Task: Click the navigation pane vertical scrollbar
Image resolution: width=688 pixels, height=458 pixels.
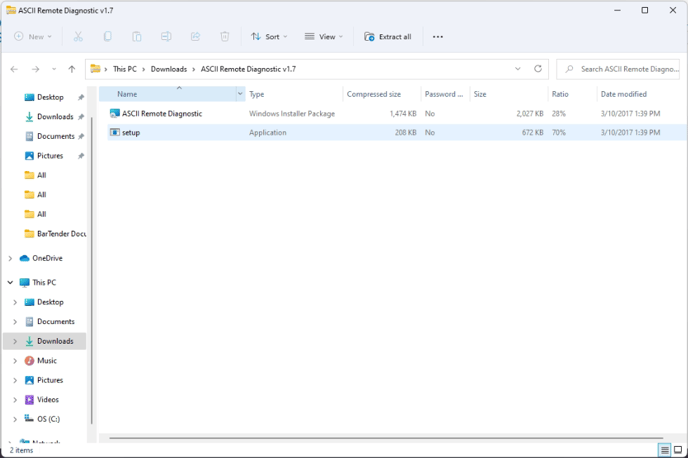Action: tap(92, 270)
